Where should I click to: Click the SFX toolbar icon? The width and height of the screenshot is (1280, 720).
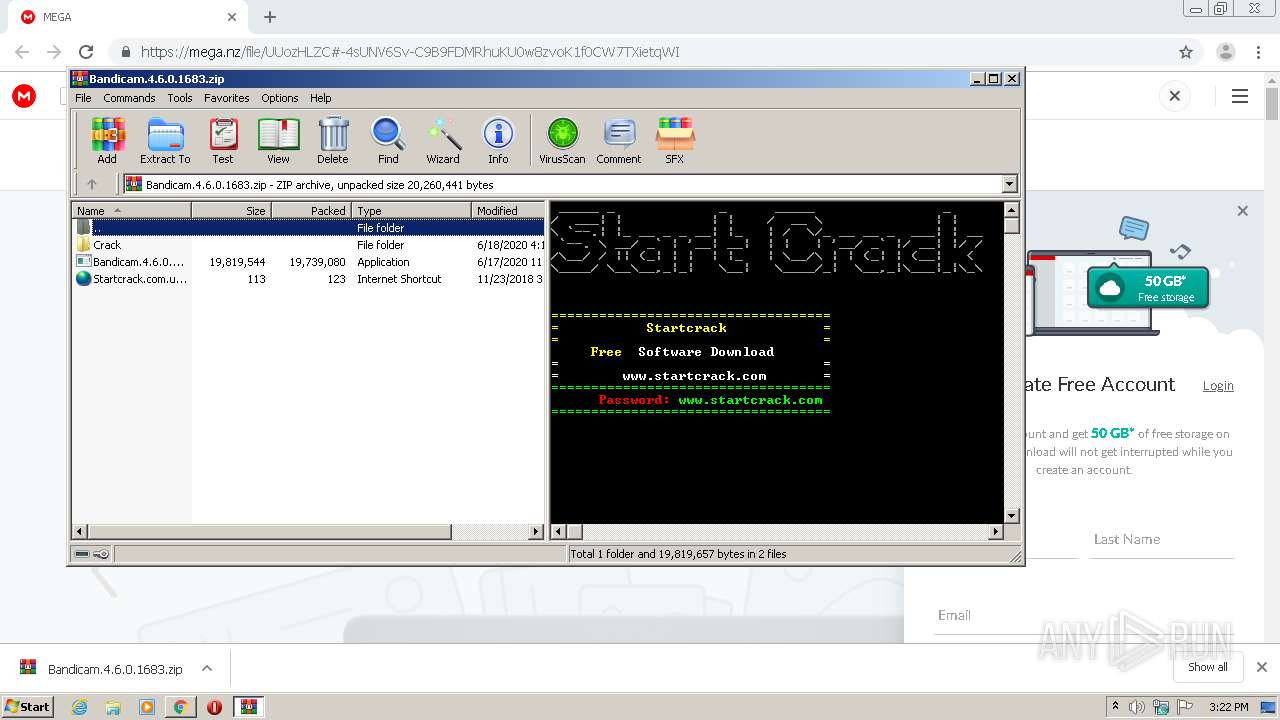coord(675,140)
